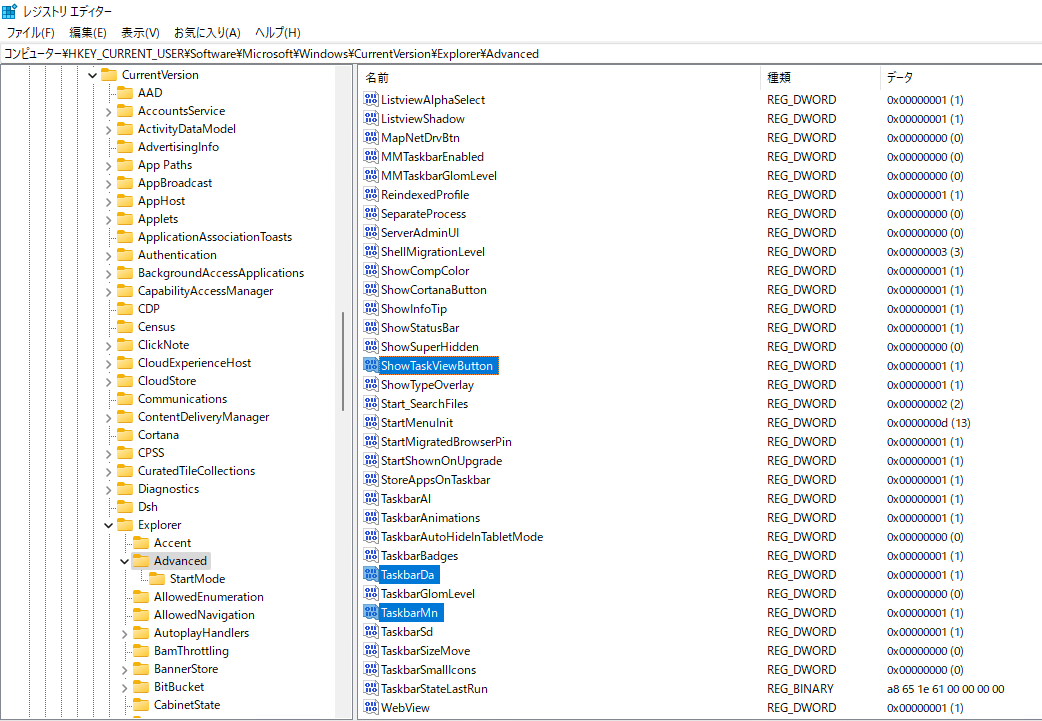Screen dimensions: 1042x721
Task: Click the value icon next to TaskbarAl
Action: pyautogui.click(x=371, y=498)
